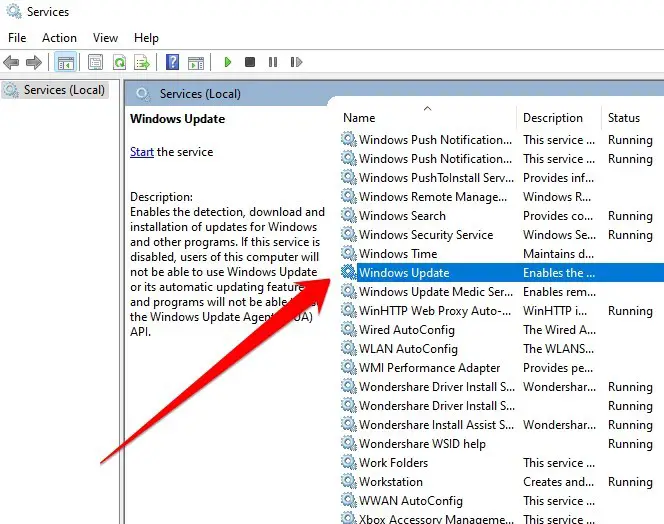Select Windows Update Medic Service row

[502, 292]
